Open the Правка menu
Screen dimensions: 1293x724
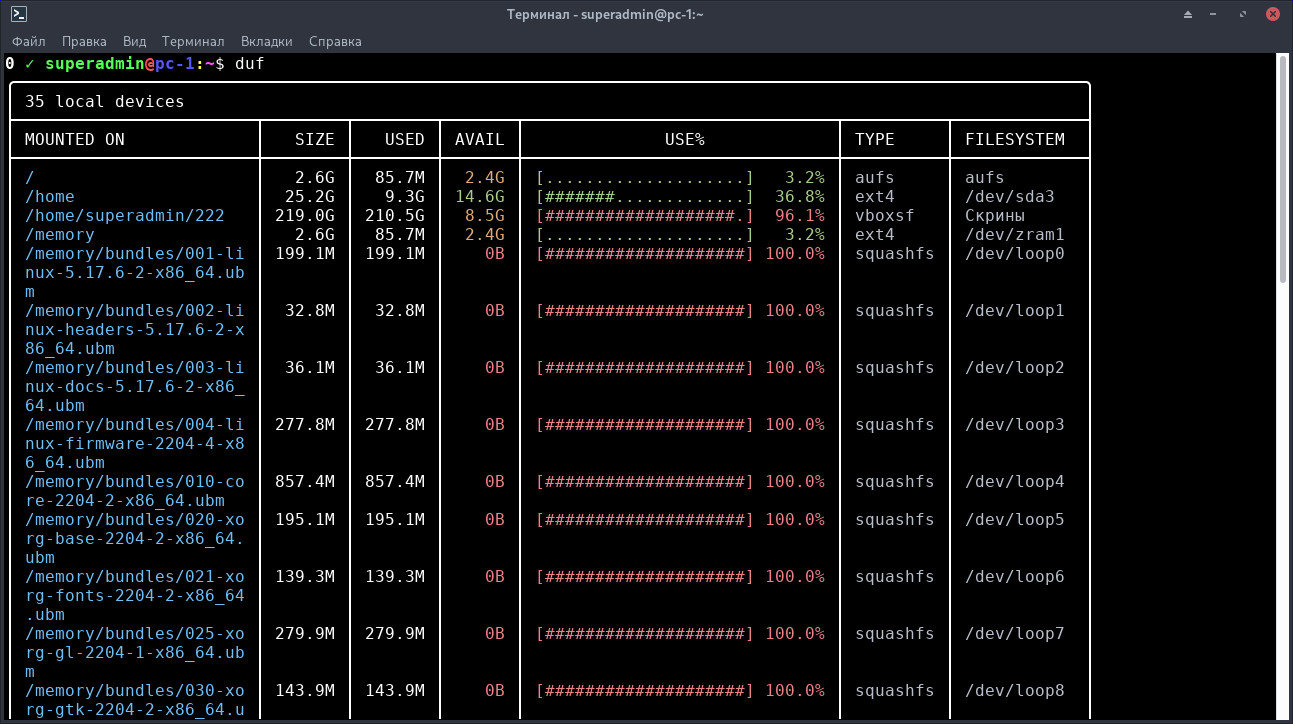click(x=84, y=42)
